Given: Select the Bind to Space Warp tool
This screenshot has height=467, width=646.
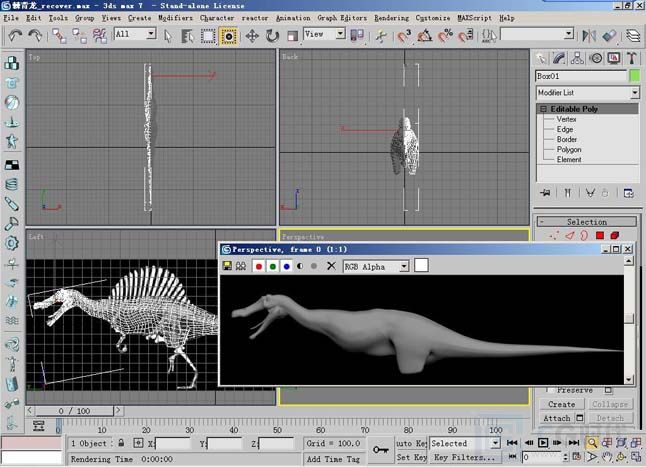Looking at the screenshot, I should click(100, 36).
